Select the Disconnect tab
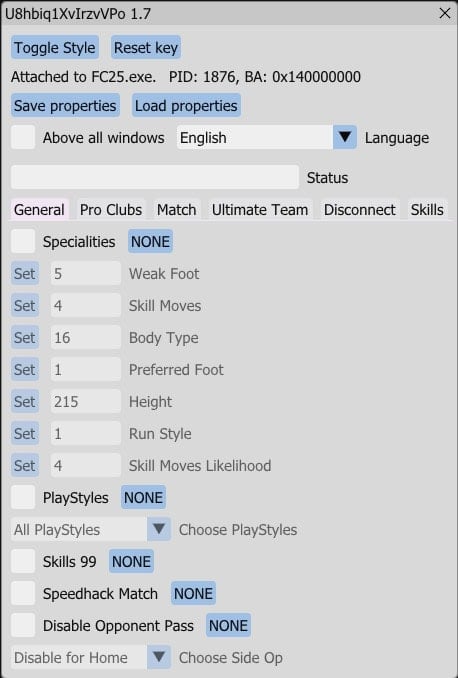458x678 pixels. (x=359, y=210)
